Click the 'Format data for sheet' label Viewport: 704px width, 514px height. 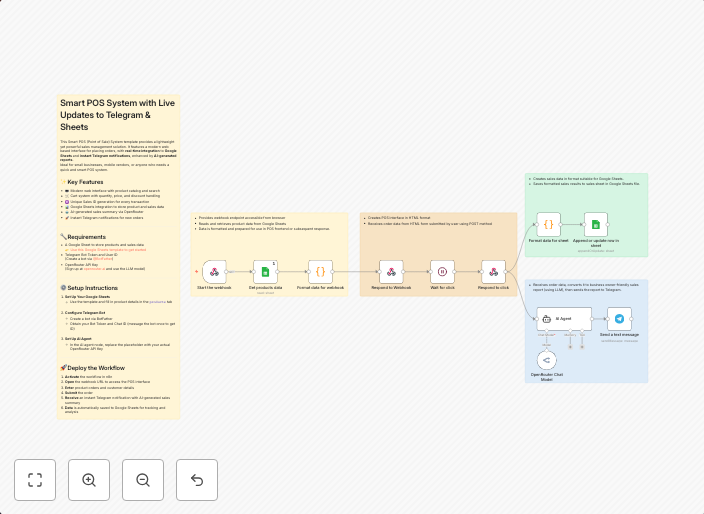point(549,241)
